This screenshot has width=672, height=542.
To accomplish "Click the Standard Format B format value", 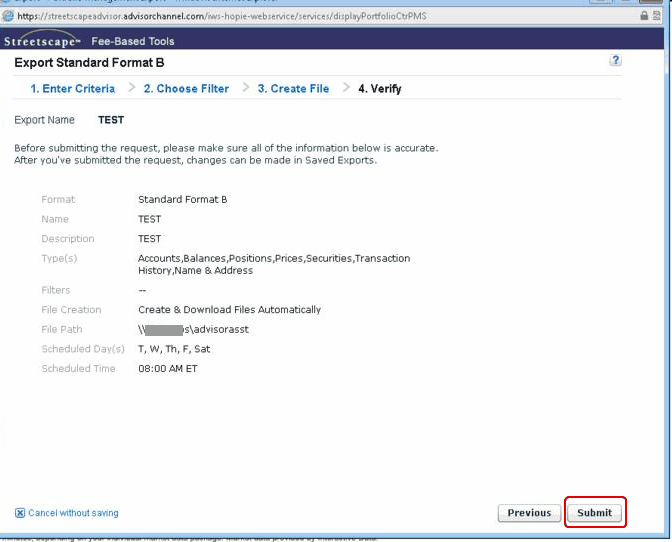I will point(183,199).
